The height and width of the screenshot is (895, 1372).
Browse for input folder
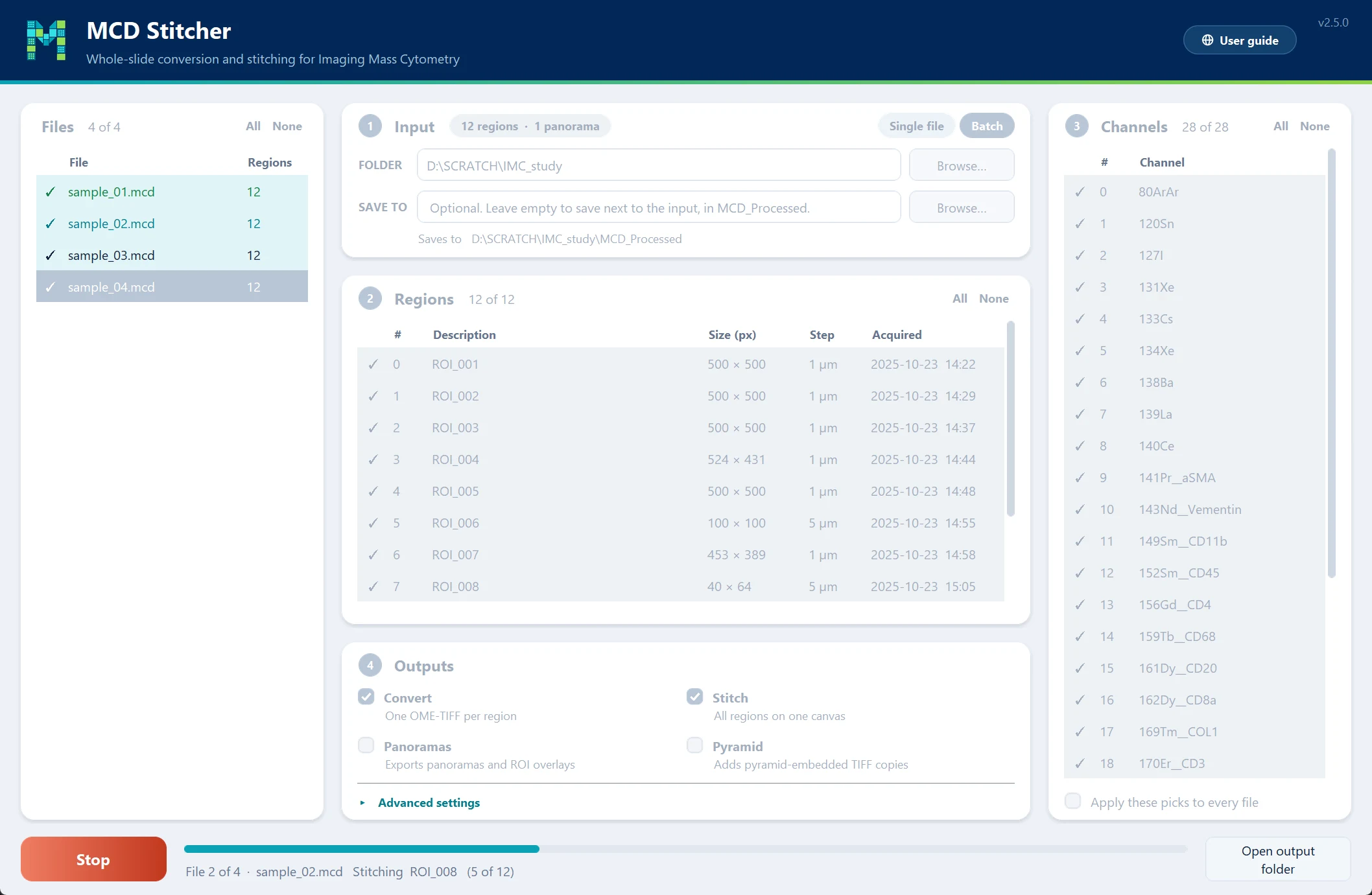coord(962,165)
